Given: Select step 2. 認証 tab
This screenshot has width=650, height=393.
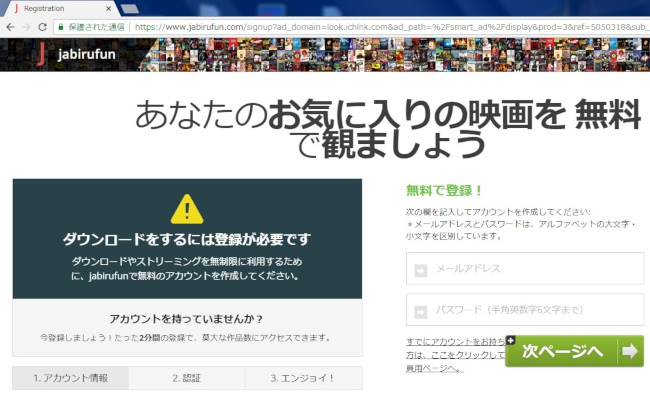Looking at the screenshot, I should point(187,378).
